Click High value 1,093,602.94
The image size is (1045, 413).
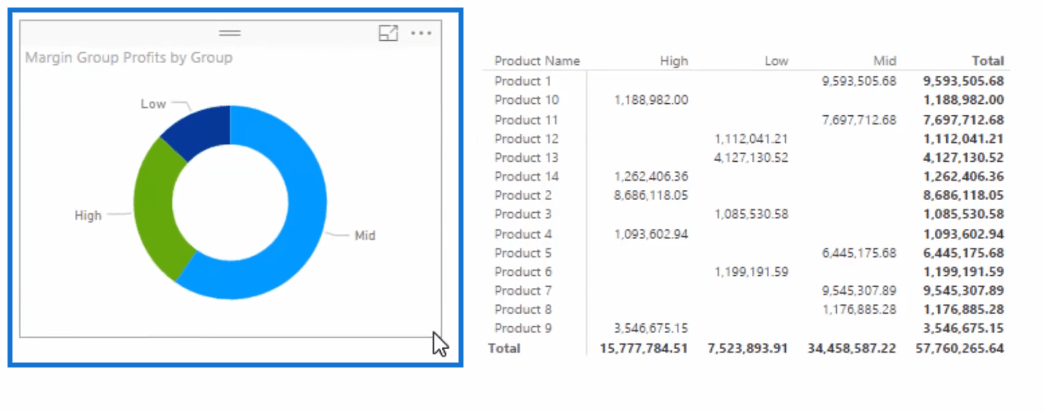point(651,234)
